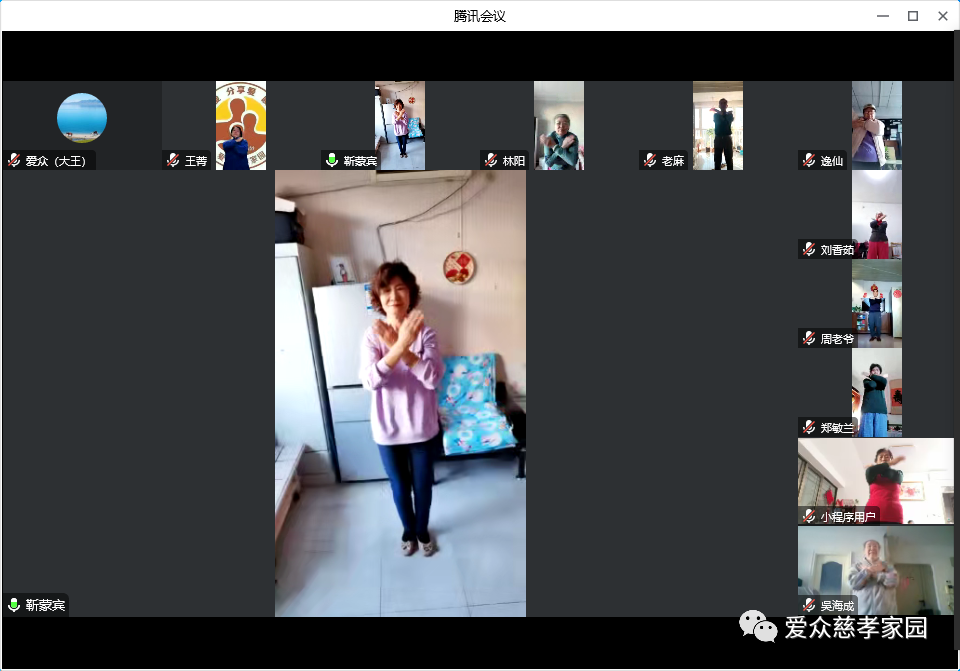This screenshot has height=671, width=960.
Task: Click the muted mic icon beside 林阳
Action: click(x=491, y=160)
